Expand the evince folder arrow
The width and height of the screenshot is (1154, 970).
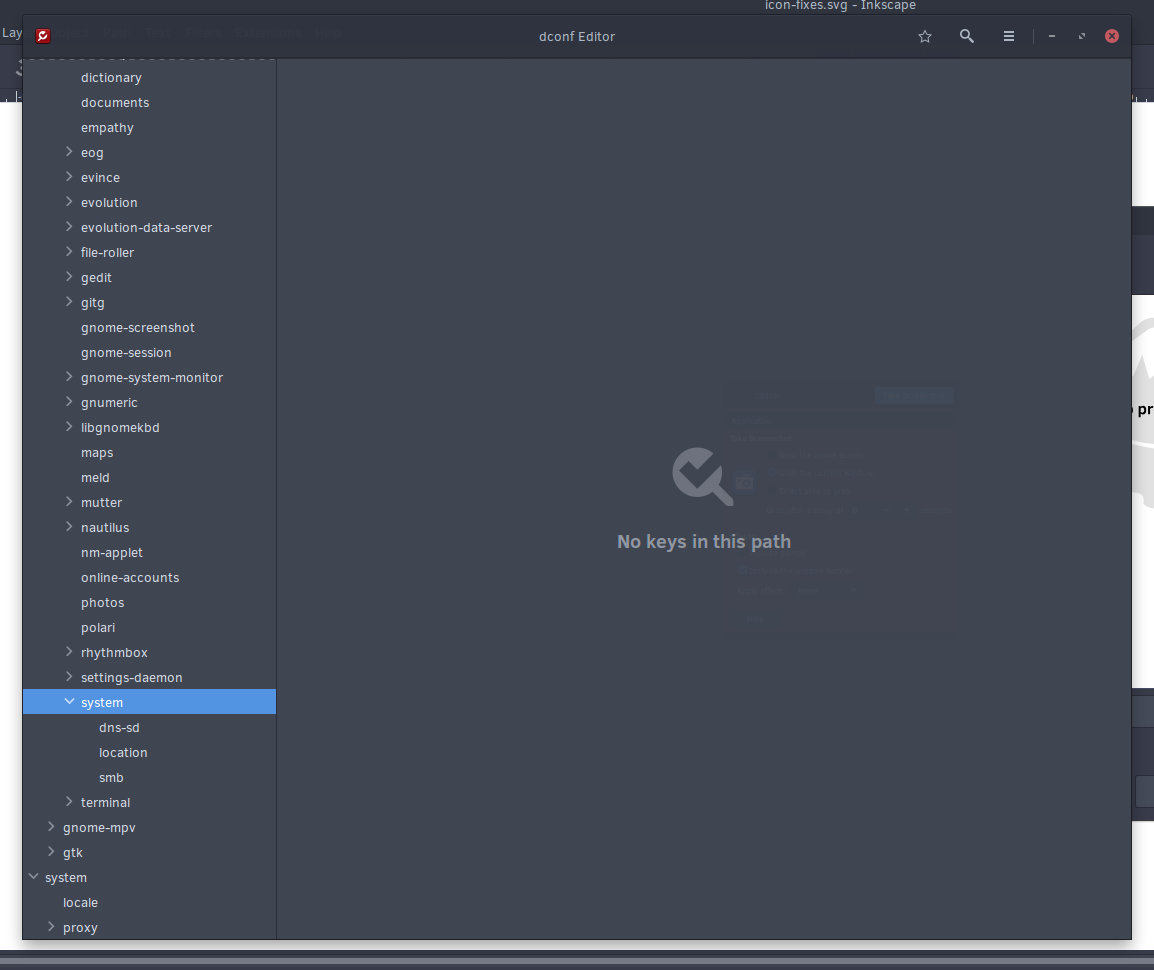click(69, 177)
